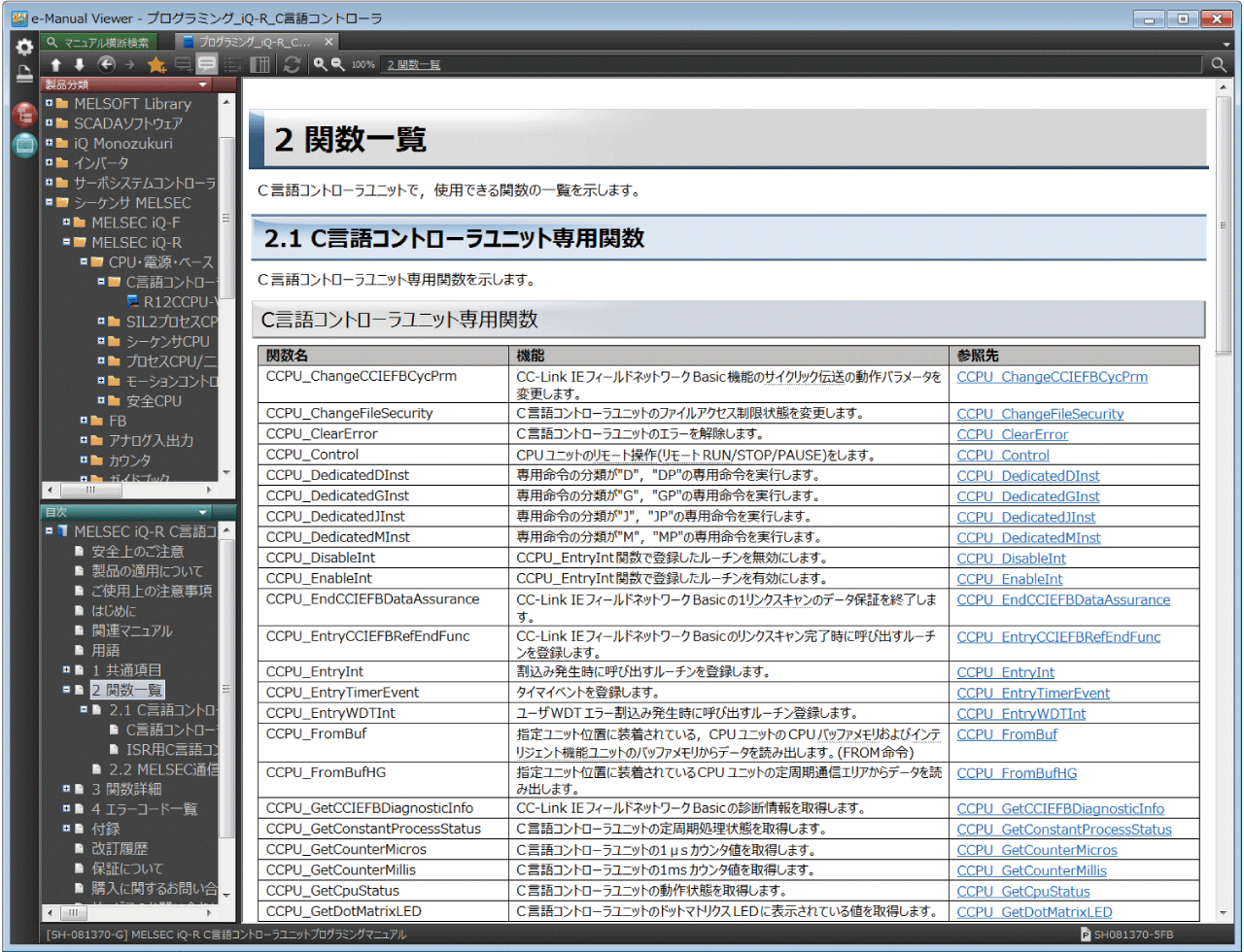Switch to the マニュアル横断検索 tab
The image size is (1244, 952).
(x=106, y=42)
